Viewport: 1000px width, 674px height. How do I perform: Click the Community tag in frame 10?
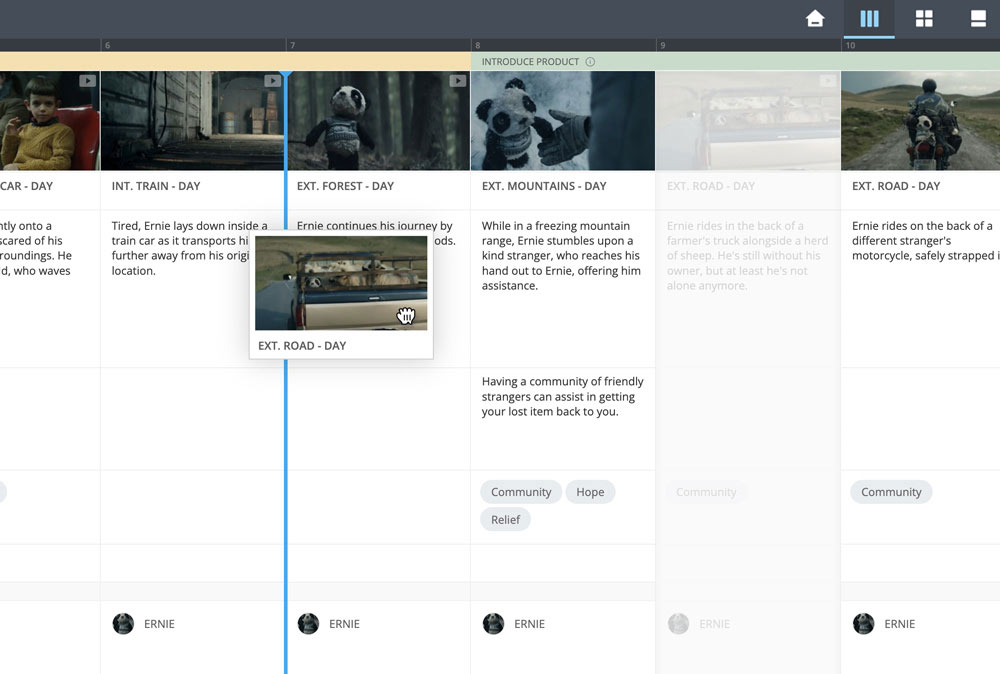891,492
